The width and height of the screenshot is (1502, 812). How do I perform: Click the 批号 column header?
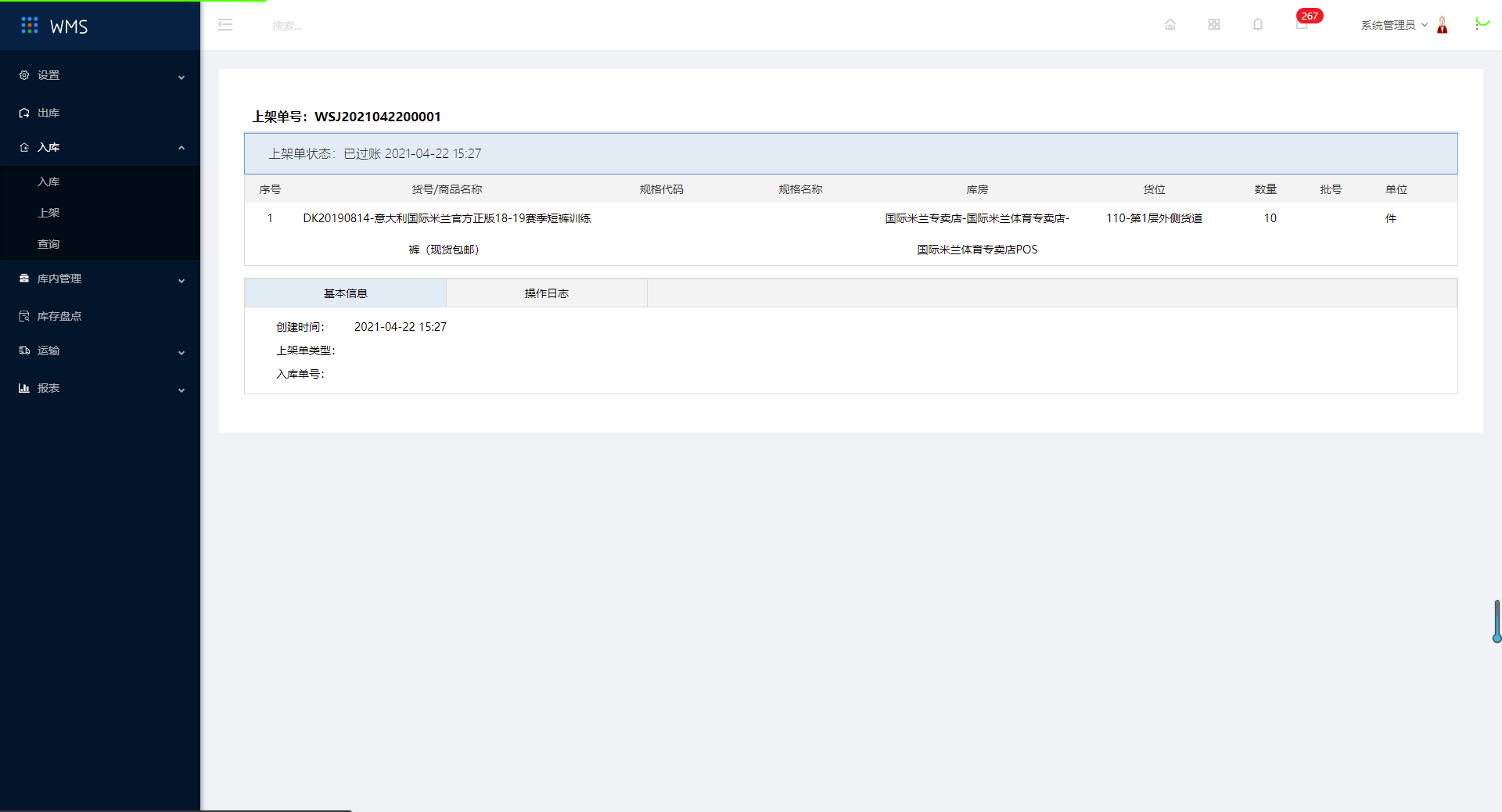(1331, 189)
